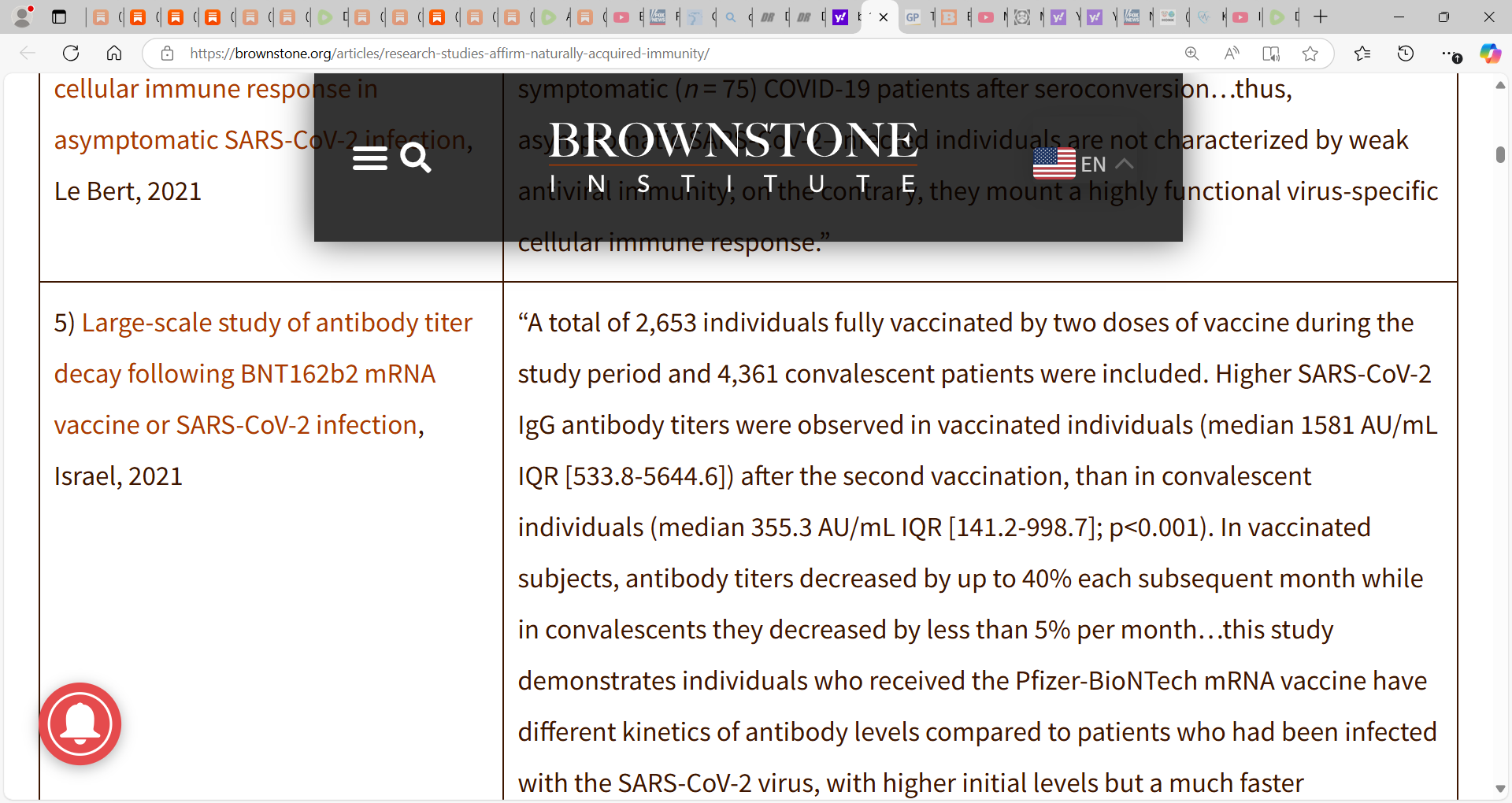This screenshot has width=1512, height=803.
Task: Click the "less than 5% per month" text
Action: pos(1062,630)
